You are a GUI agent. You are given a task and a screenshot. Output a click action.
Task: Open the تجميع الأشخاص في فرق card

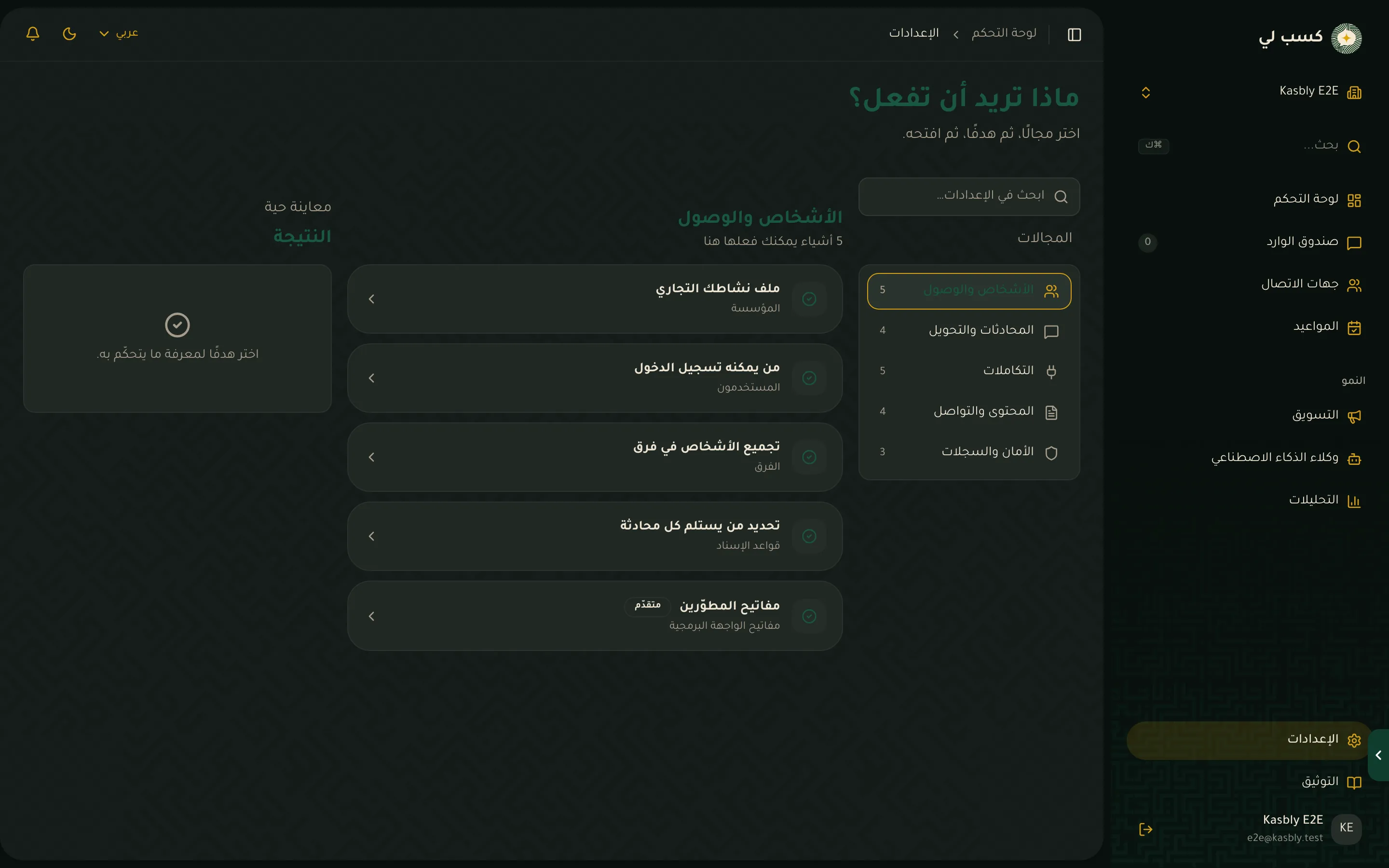point(595,457)
